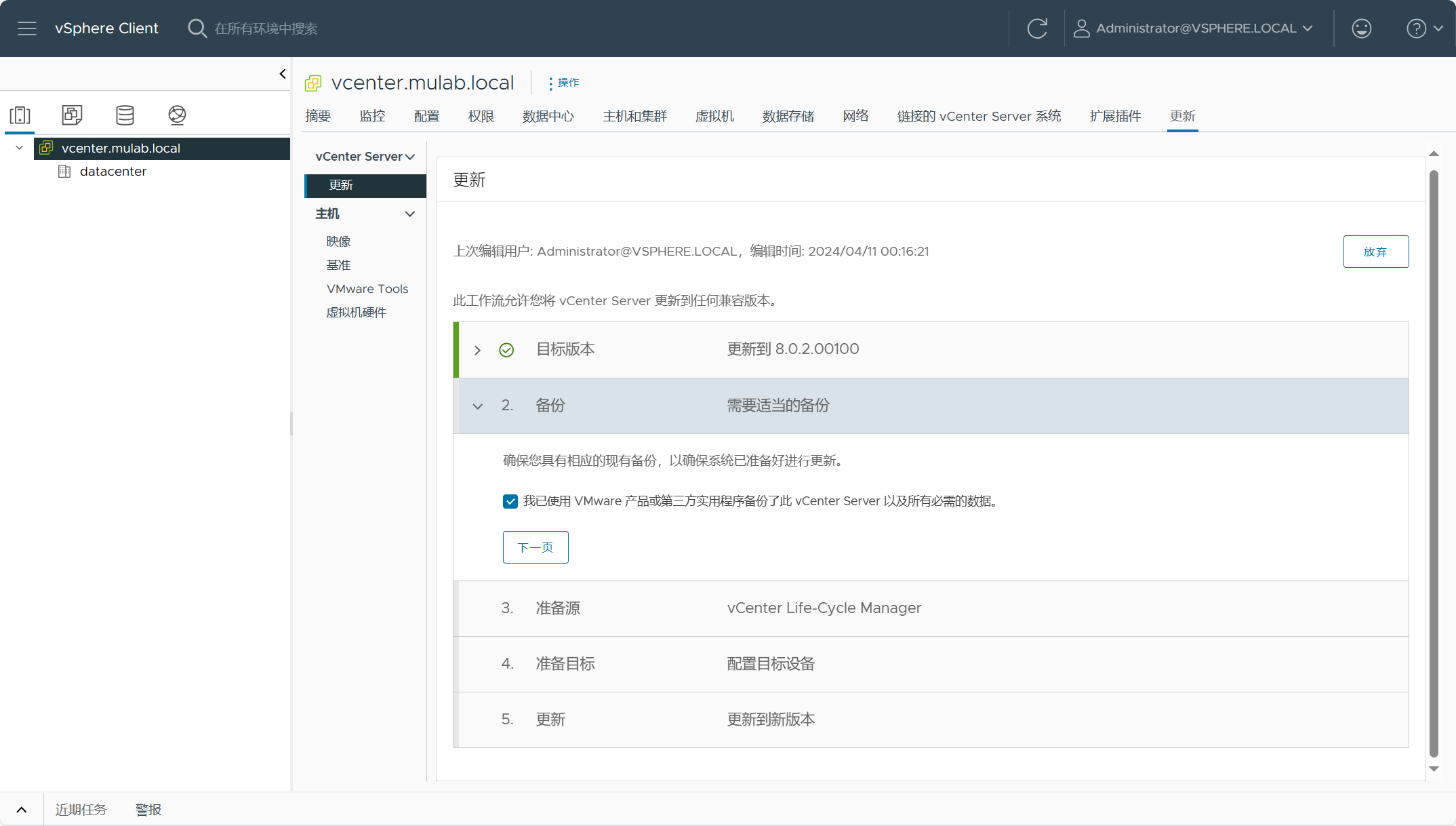Open the 权限 tab
This screenshot has height=826, width=1456.
click(x=481, y=116)
